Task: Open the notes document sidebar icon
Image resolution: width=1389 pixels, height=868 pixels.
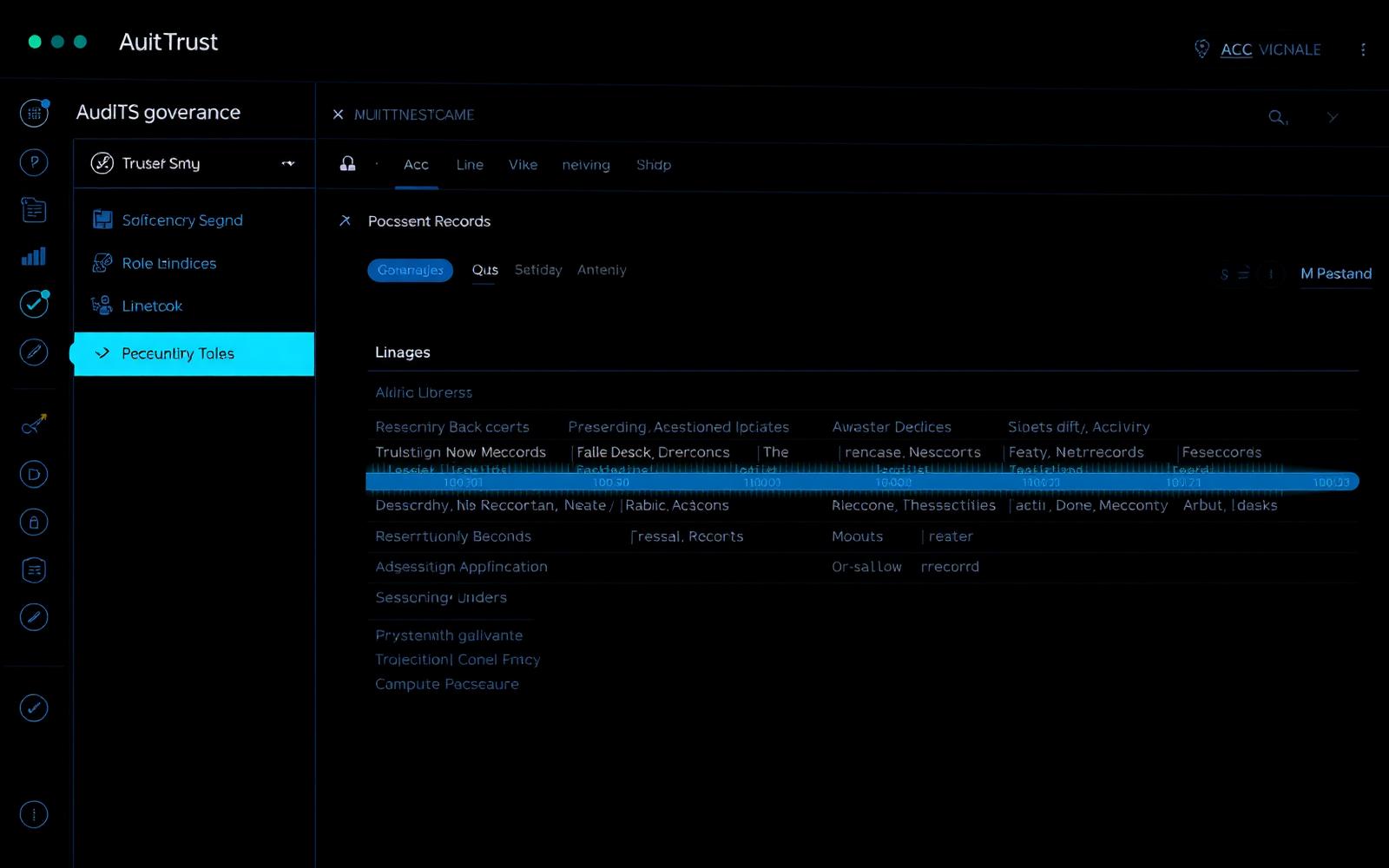Action: tap(34, 569)
